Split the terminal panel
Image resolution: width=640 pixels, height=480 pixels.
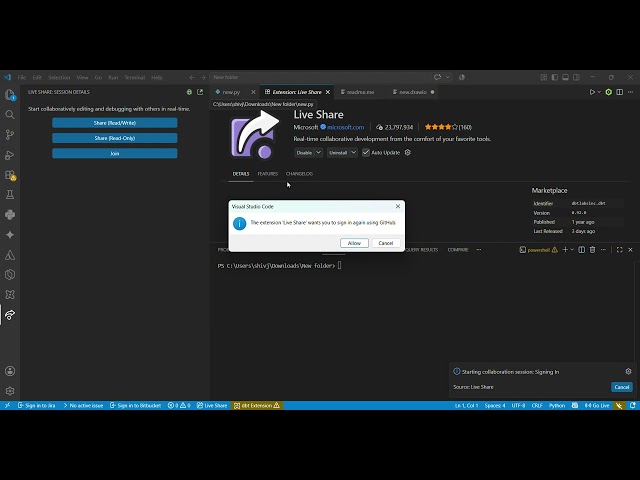(x=582, y=249)
